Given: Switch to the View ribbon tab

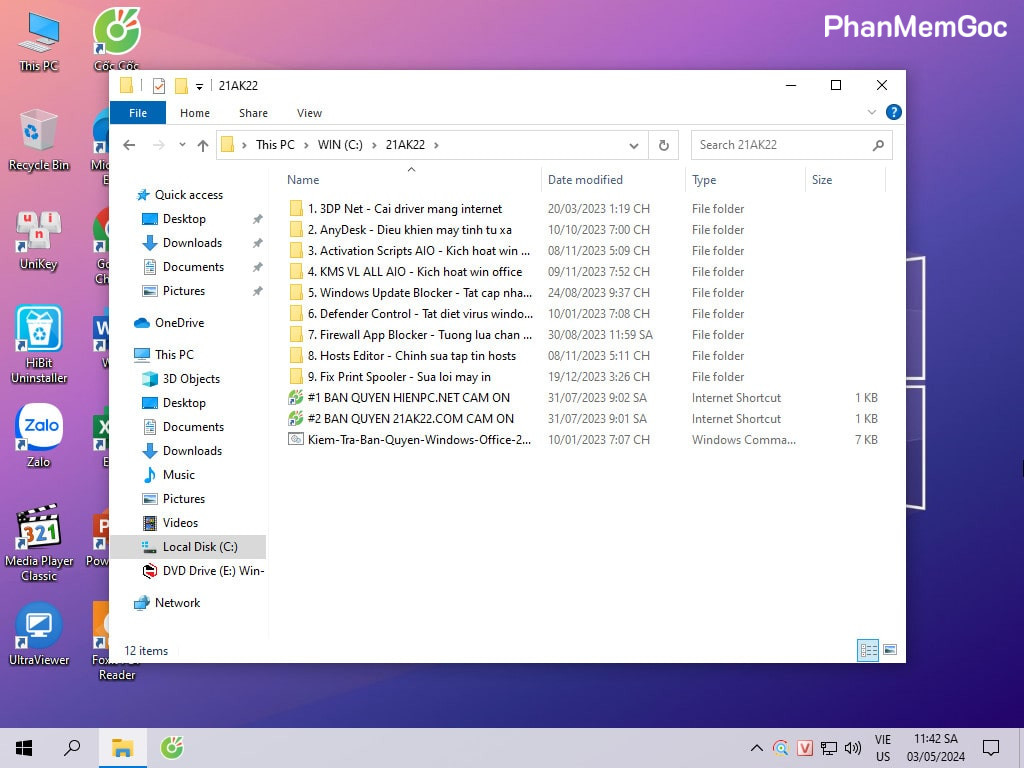Looking at the screenshot, I should point(309,113).
